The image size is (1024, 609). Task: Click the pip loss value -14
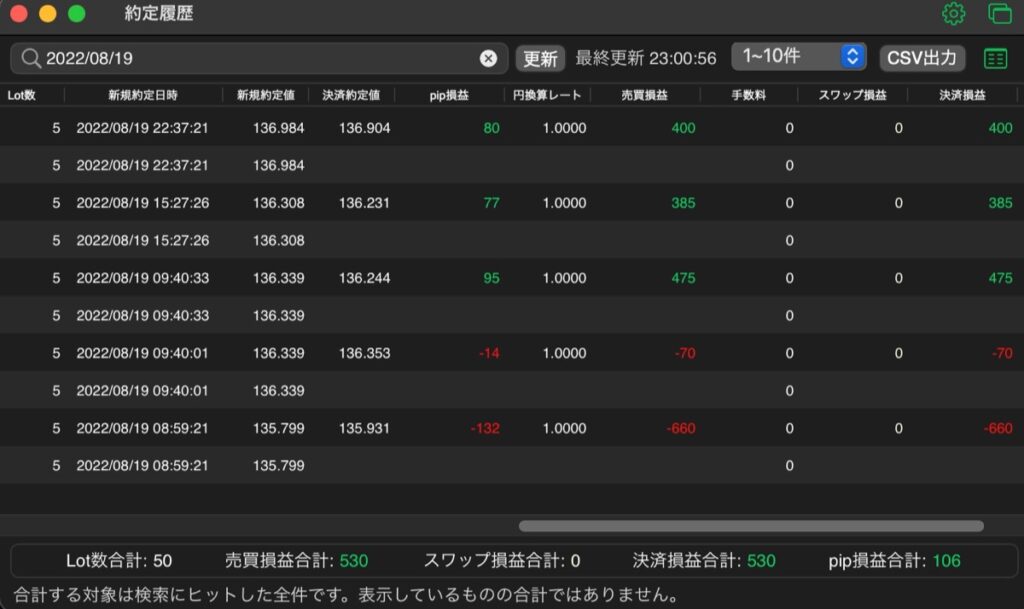point(489,353)
